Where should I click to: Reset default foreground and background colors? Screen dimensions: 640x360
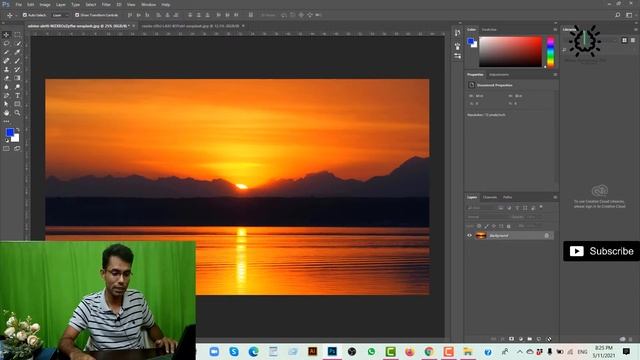point(7,140)
